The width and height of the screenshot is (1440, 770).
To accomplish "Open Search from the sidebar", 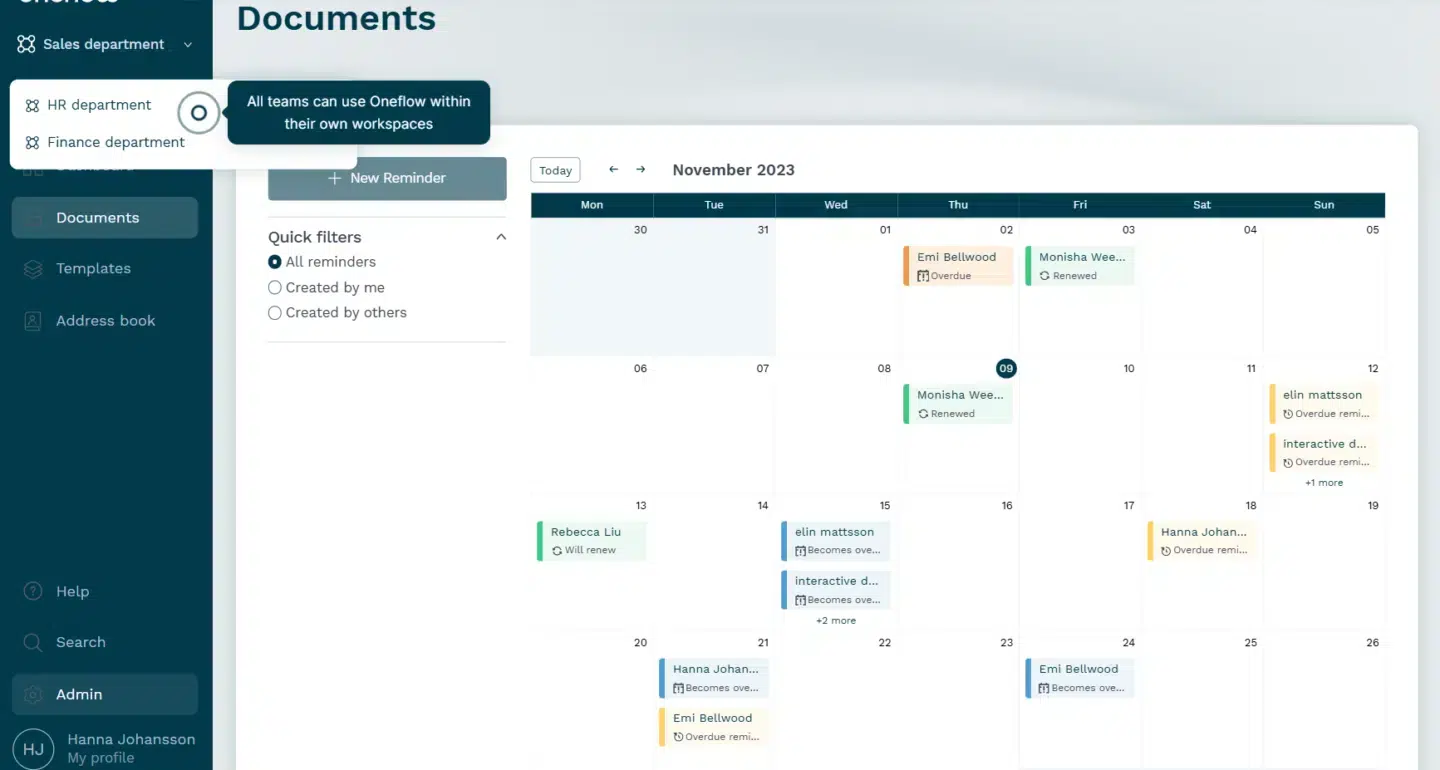I will [x=80, y=642].
